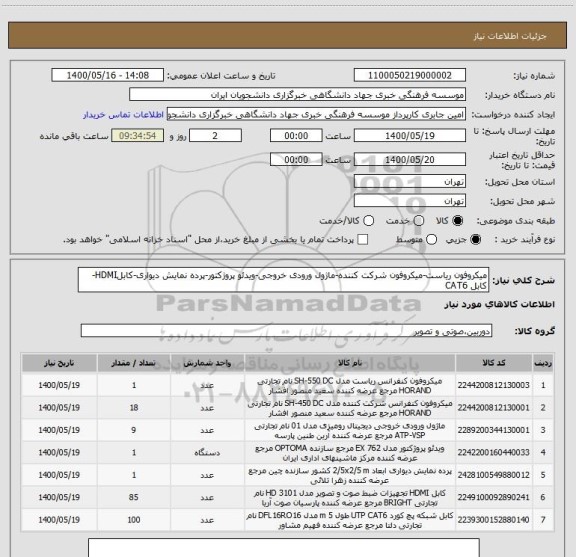This screenshot has height=557, width=576.
Task: Select the خدمت radio button
Action: pos(419,221)
